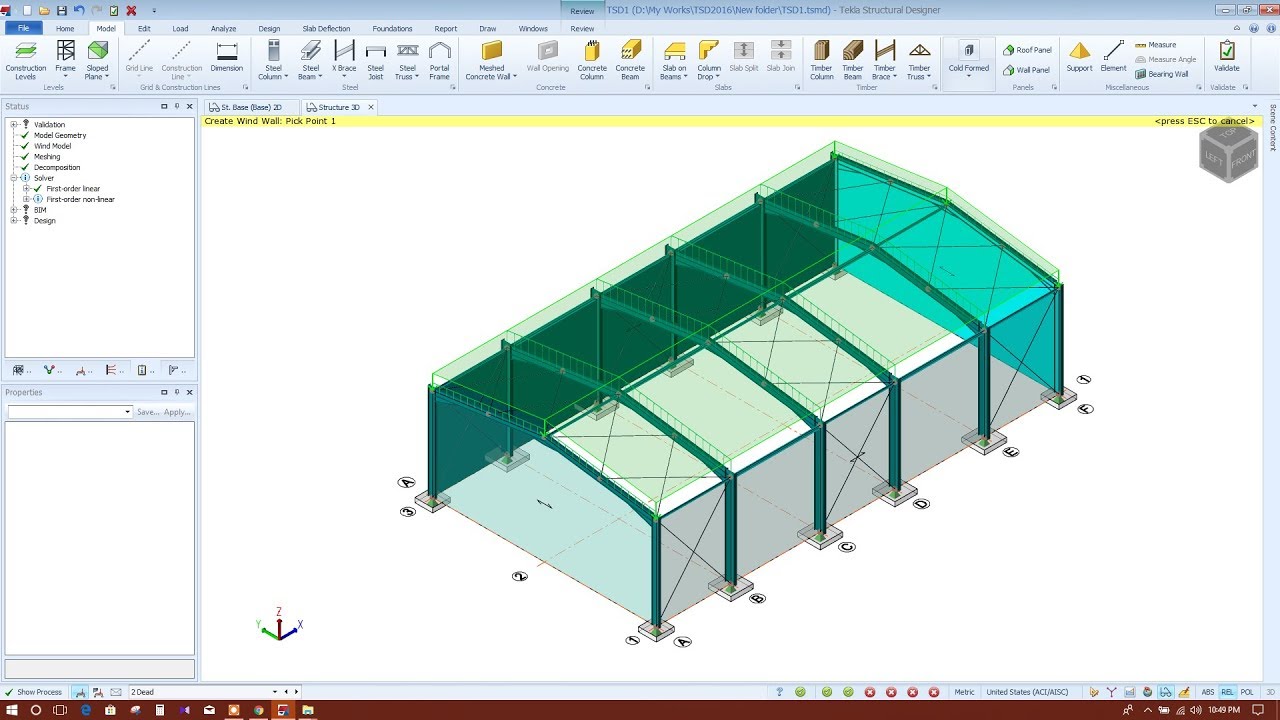
Task: Select the Steel Column tool
Action: [x=272, y=58]
